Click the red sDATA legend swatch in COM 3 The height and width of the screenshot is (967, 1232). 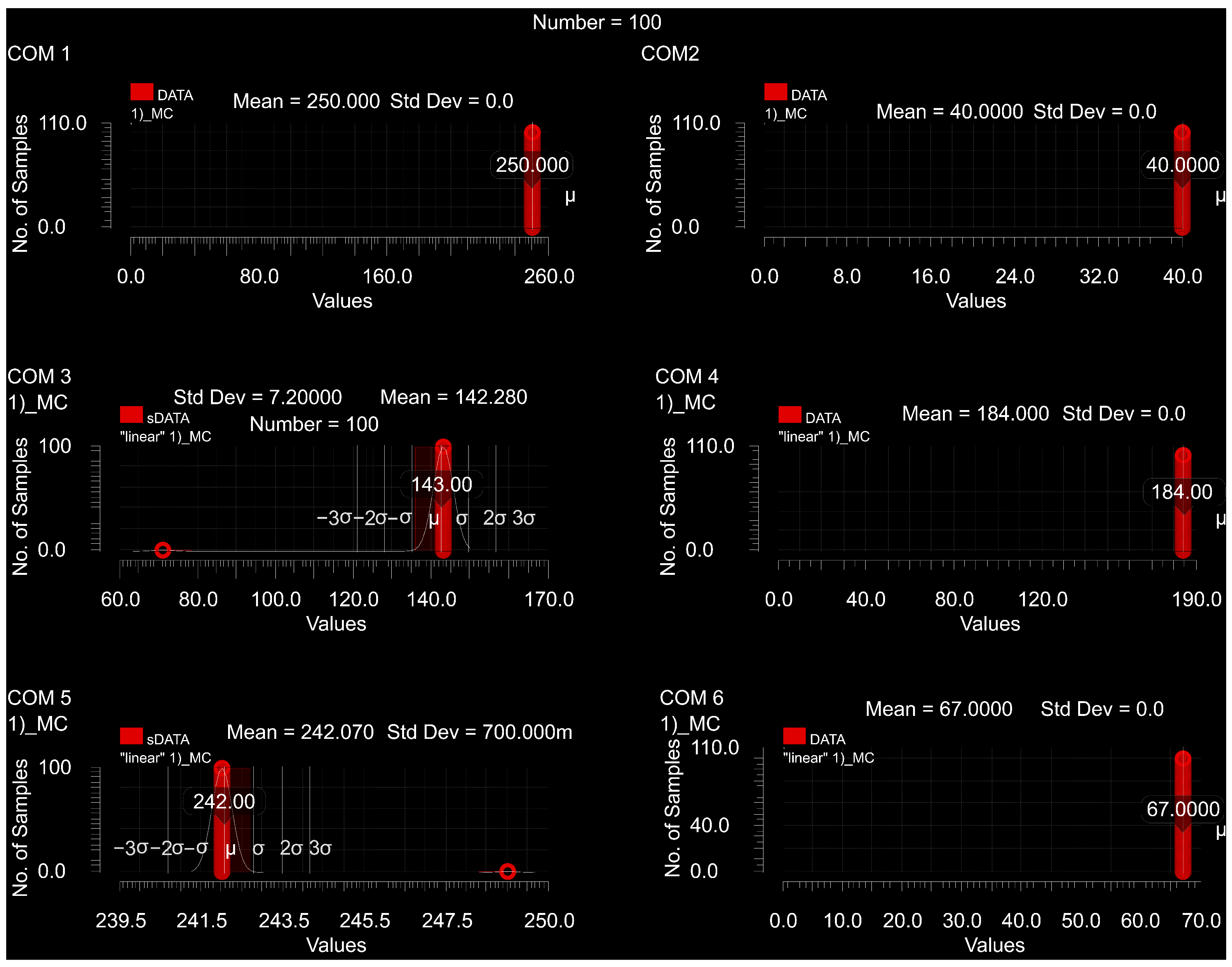click(131, 414)
